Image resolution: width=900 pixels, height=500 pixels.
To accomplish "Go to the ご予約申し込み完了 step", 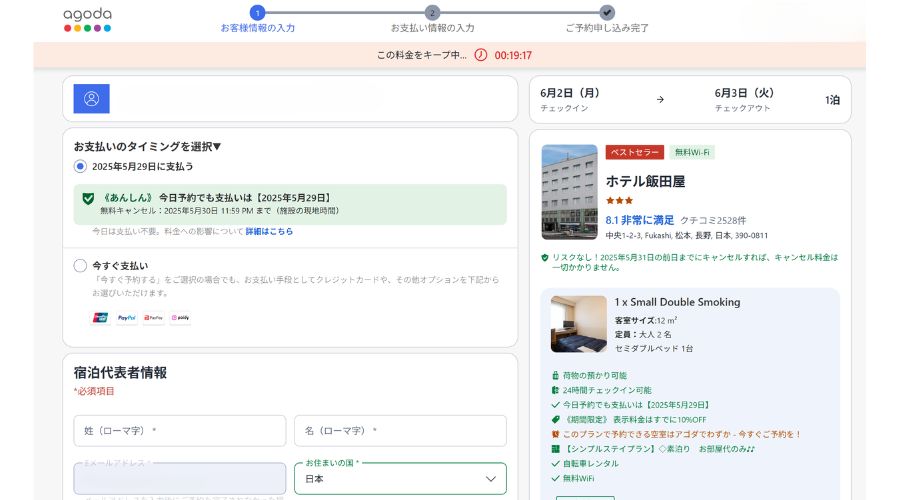I will click(607, 13).
